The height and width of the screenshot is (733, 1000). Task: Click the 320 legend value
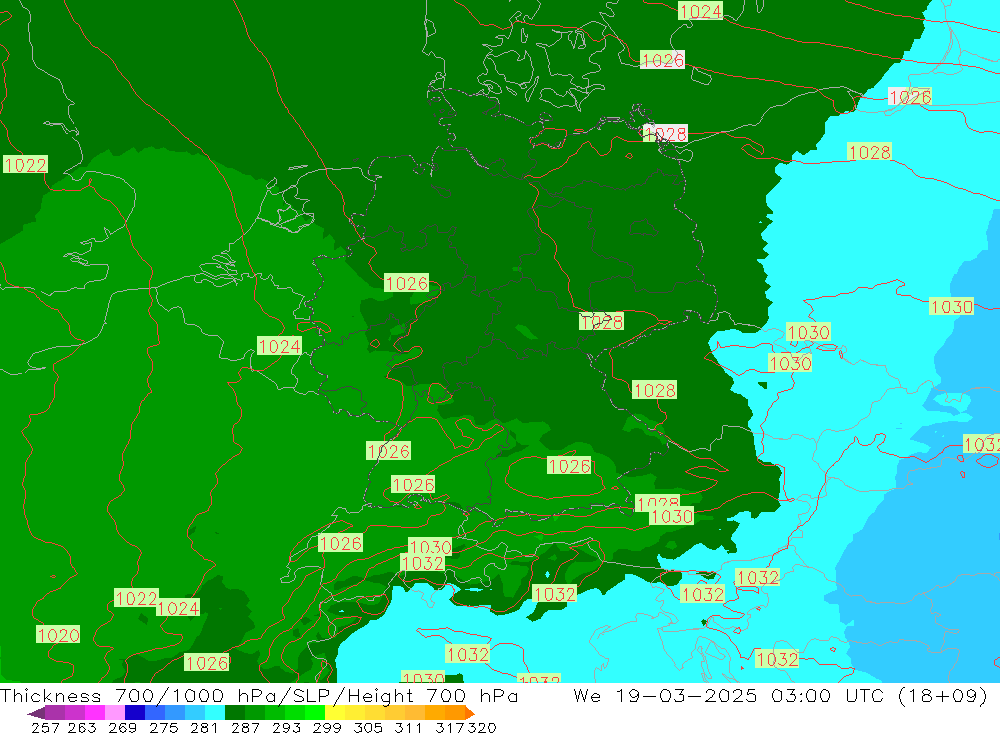coord(482,727)
